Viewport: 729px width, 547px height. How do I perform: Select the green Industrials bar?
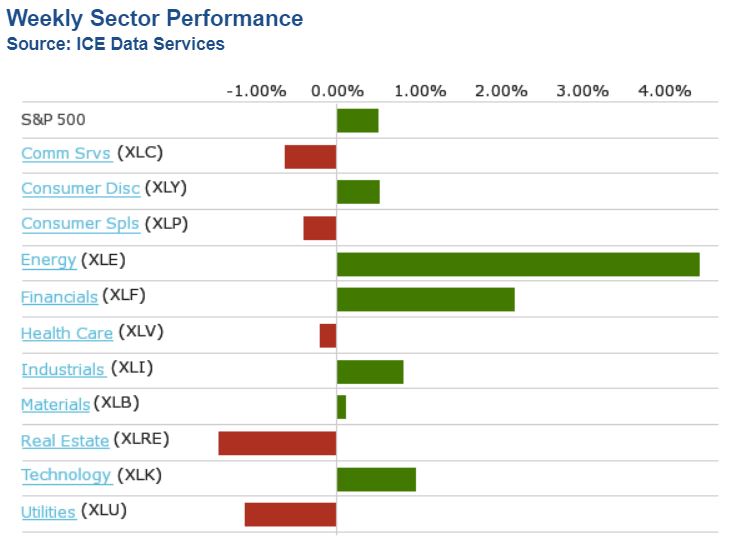370,372
